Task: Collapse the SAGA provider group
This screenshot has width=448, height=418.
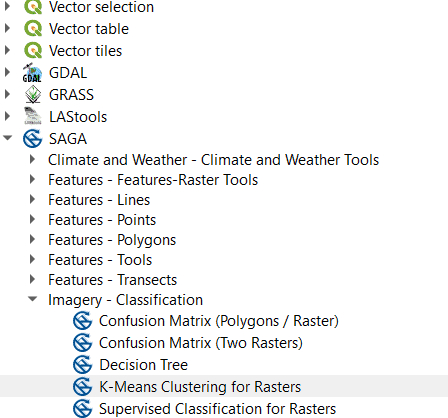Action: [x=7, y=138]
